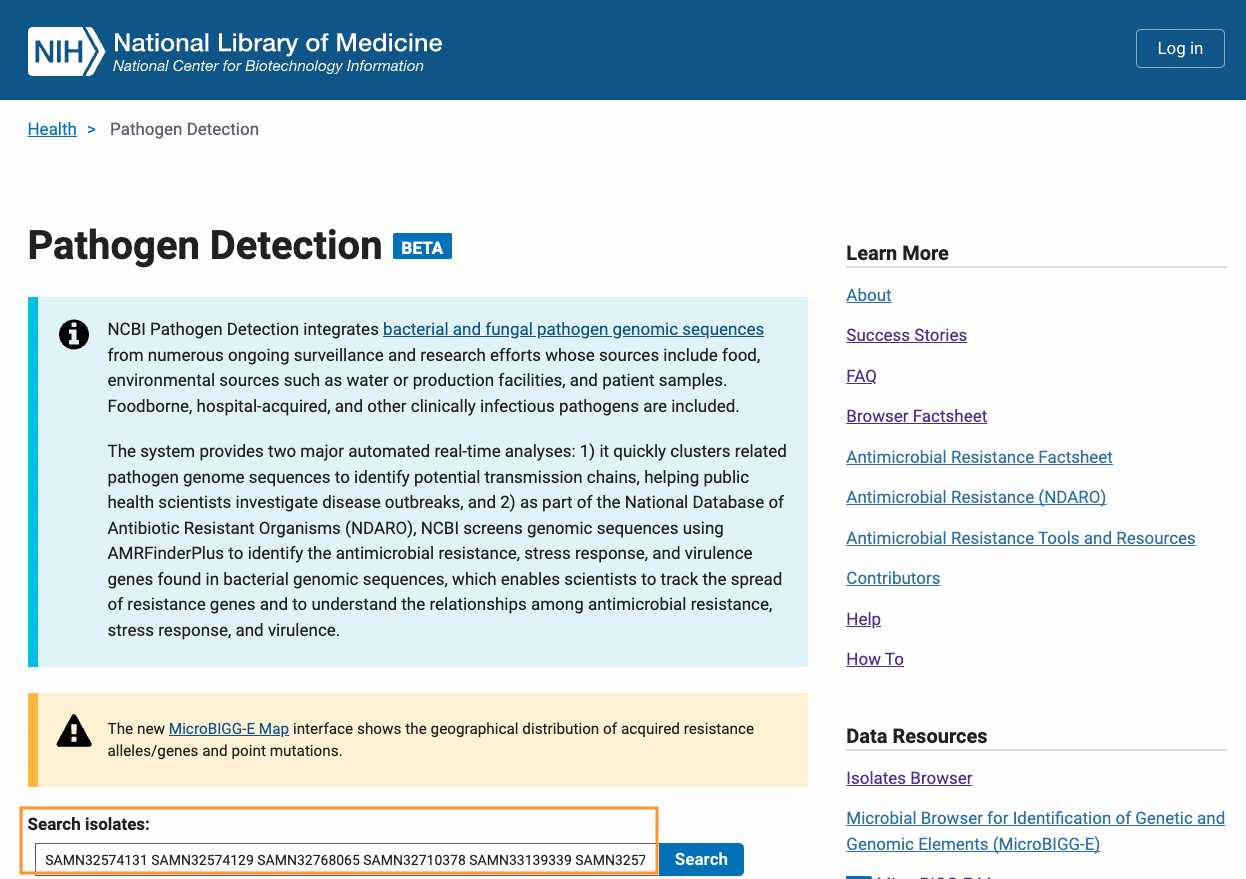Open the Antimicrobial Resistance (NDARO) link
The image size is (1246, 879).
[976, 497]
